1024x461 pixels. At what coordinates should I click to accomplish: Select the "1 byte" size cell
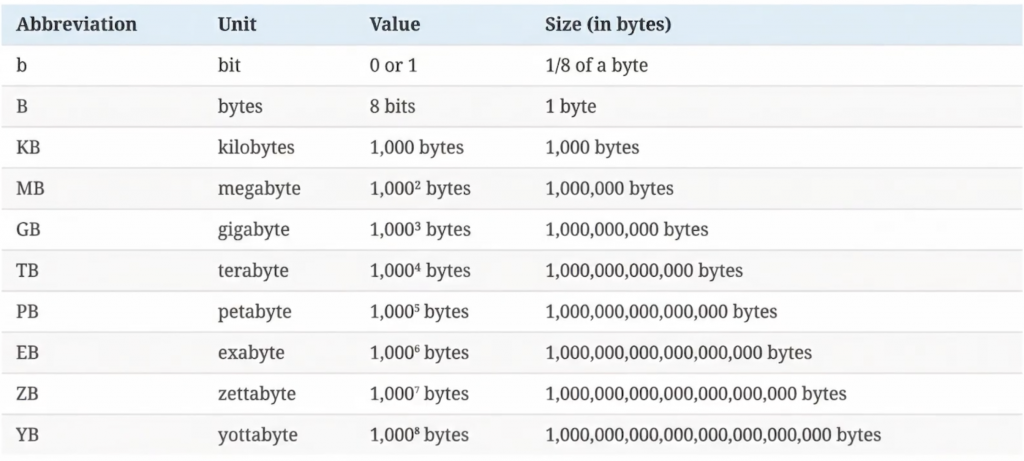tap(570, 106)
